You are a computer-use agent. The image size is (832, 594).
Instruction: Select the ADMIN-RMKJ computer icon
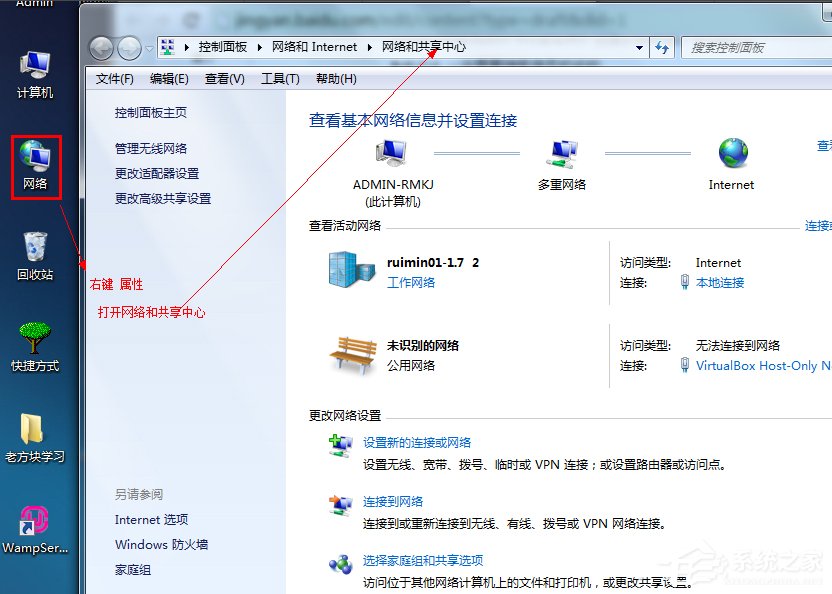tap(389, 150)
